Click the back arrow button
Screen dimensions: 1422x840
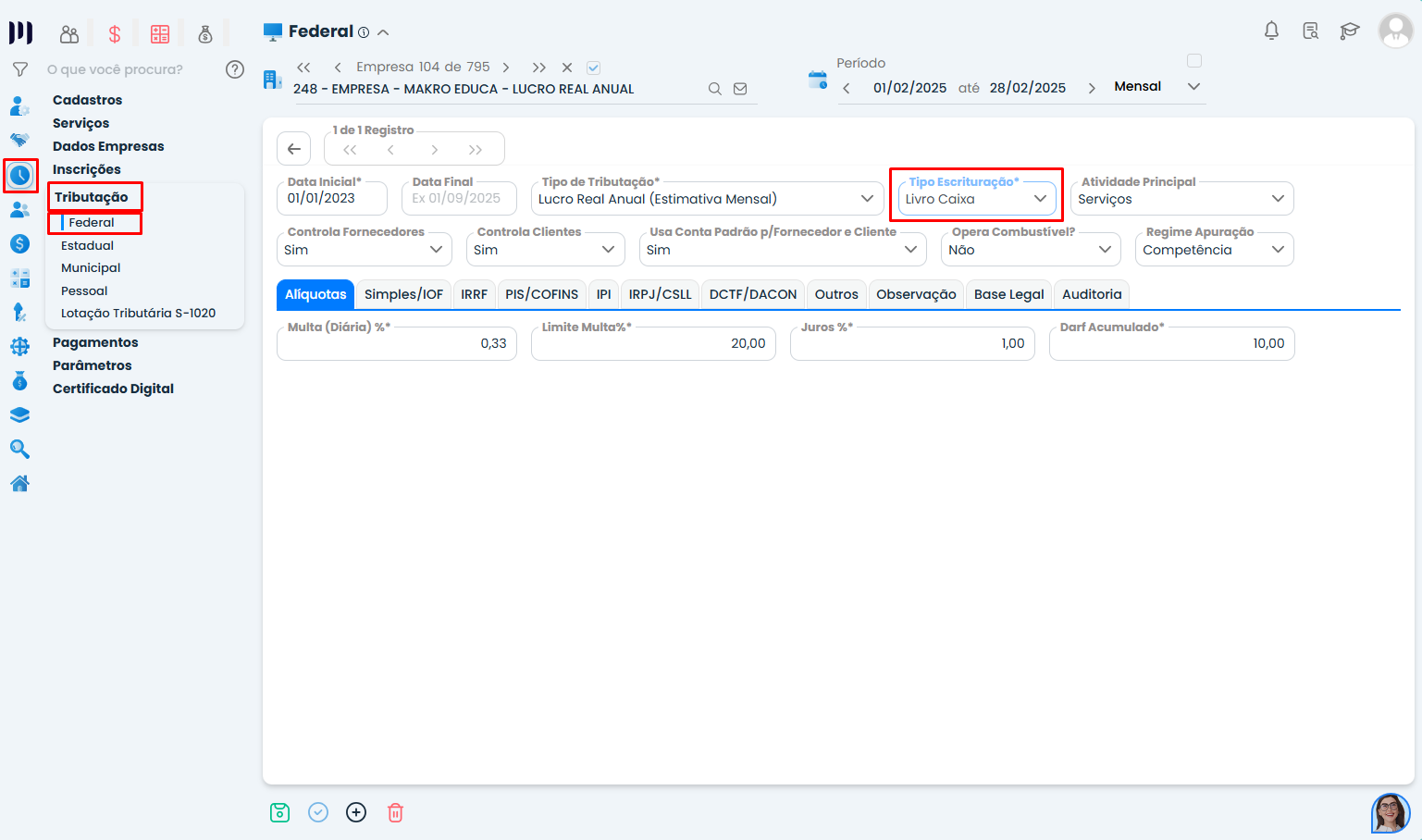pos(294,149)
